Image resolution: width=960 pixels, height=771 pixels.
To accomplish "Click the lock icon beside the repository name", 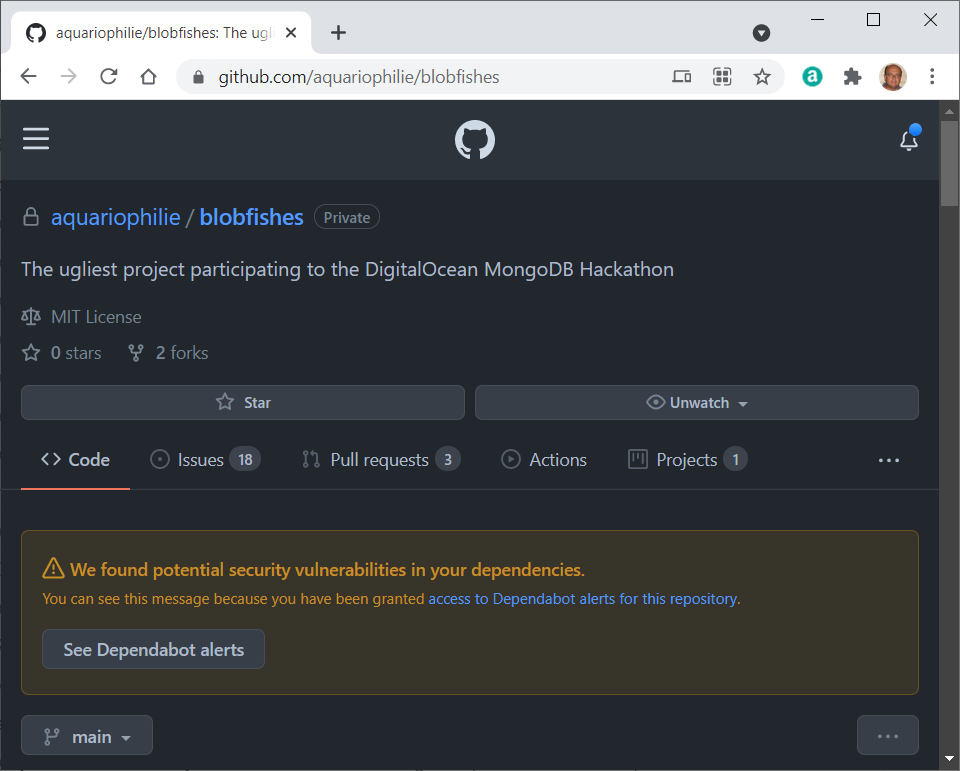I will coord(29,216).
